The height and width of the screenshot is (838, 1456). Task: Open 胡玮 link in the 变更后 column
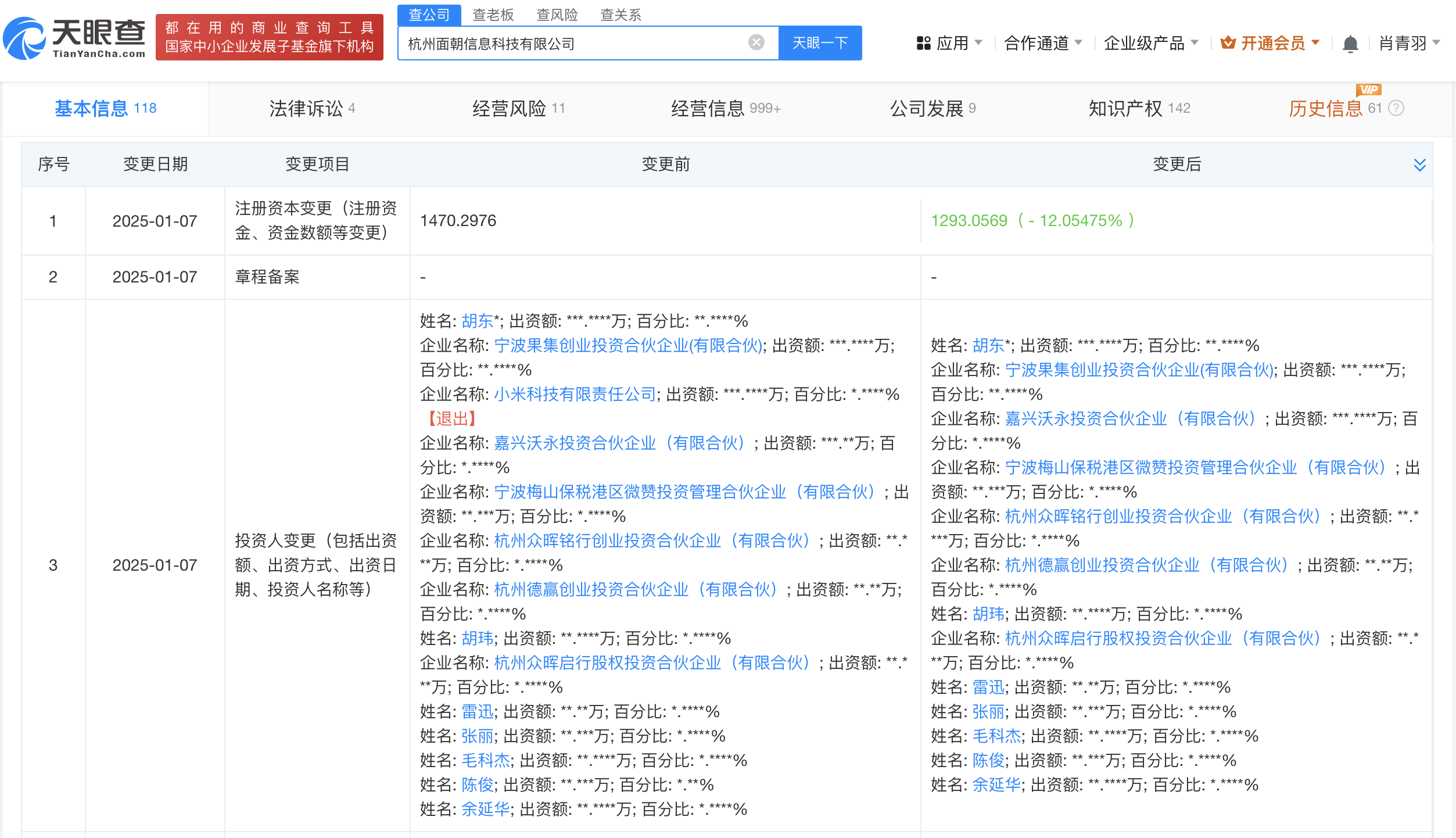coord(988,614)
